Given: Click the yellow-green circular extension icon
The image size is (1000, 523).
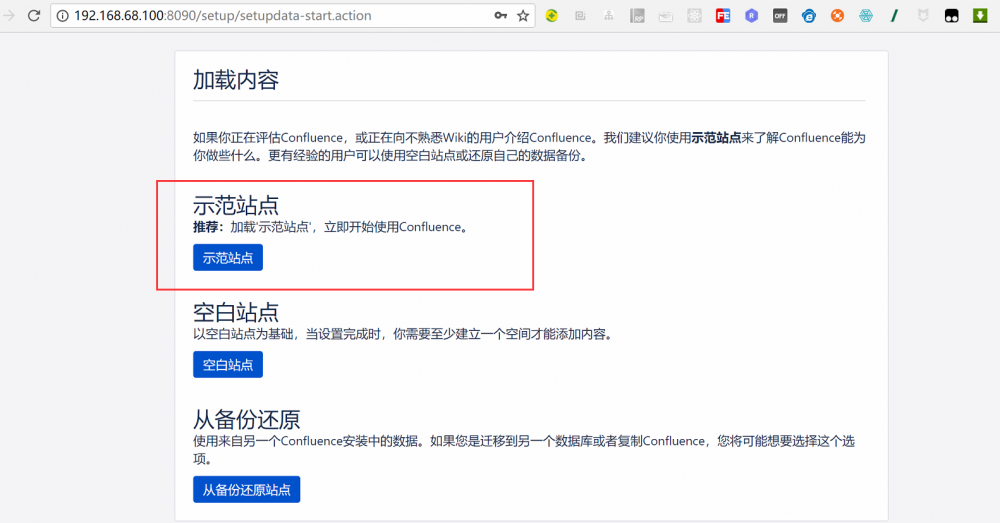Looking at the screenshot, I should (552, 16).
